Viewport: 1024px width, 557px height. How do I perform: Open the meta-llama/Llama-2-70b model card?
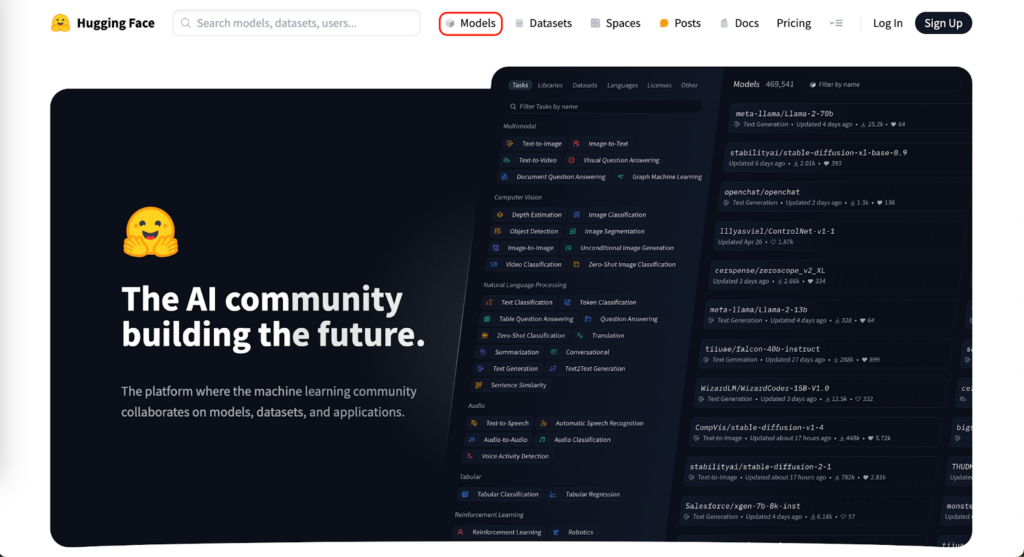pos(784,114)
